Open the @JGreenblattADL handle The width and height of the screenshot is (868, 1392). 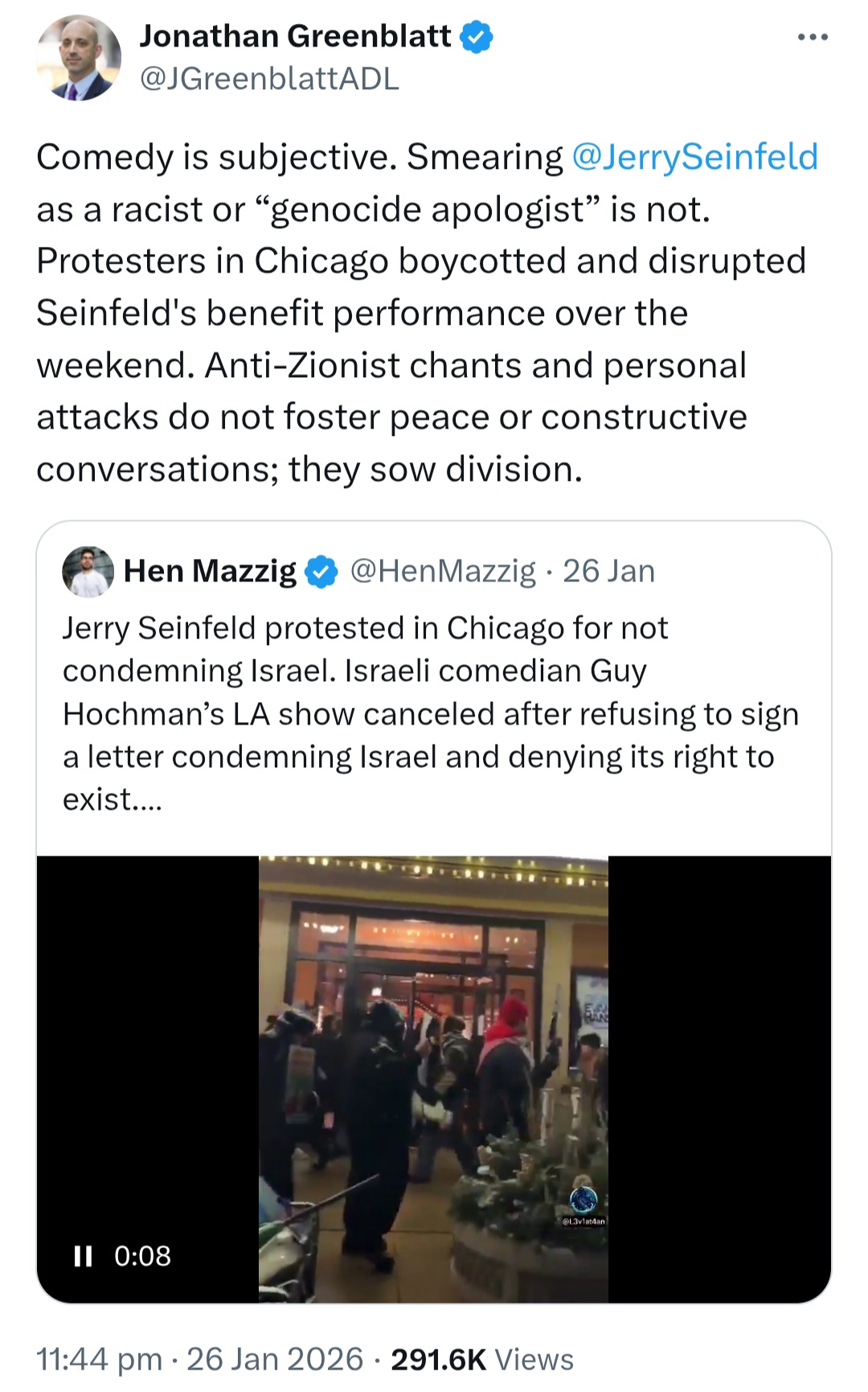[x=269, y=79]
